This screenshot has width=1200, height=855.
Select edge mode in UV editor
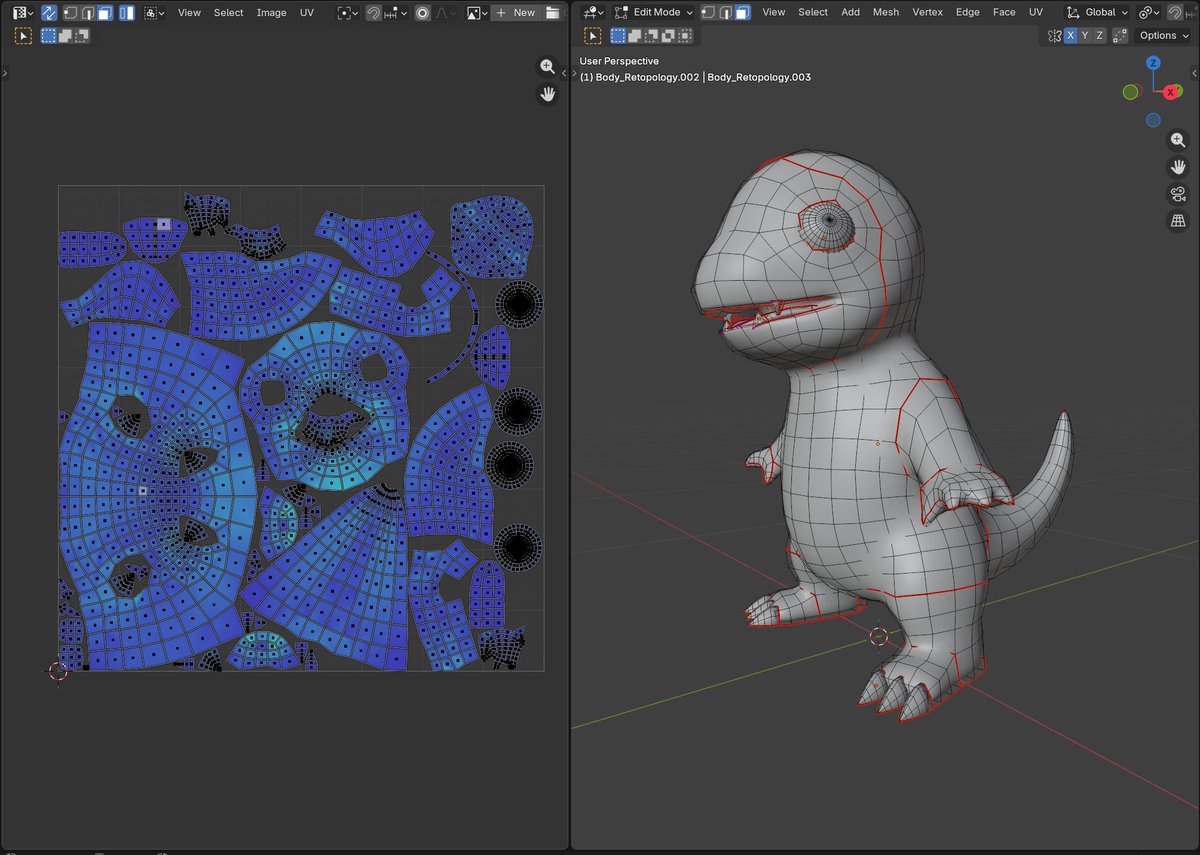[x=88, y=13]
